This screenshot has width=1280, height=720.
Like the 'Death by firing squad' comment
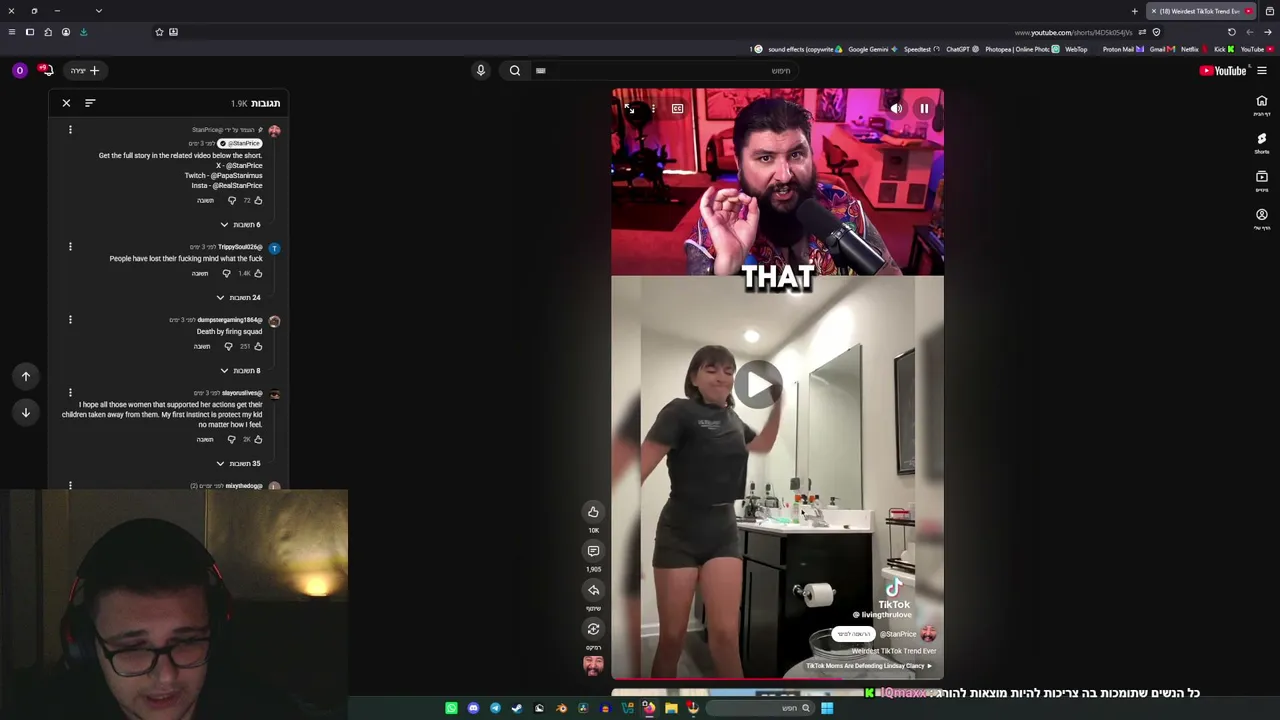[258, 347]
